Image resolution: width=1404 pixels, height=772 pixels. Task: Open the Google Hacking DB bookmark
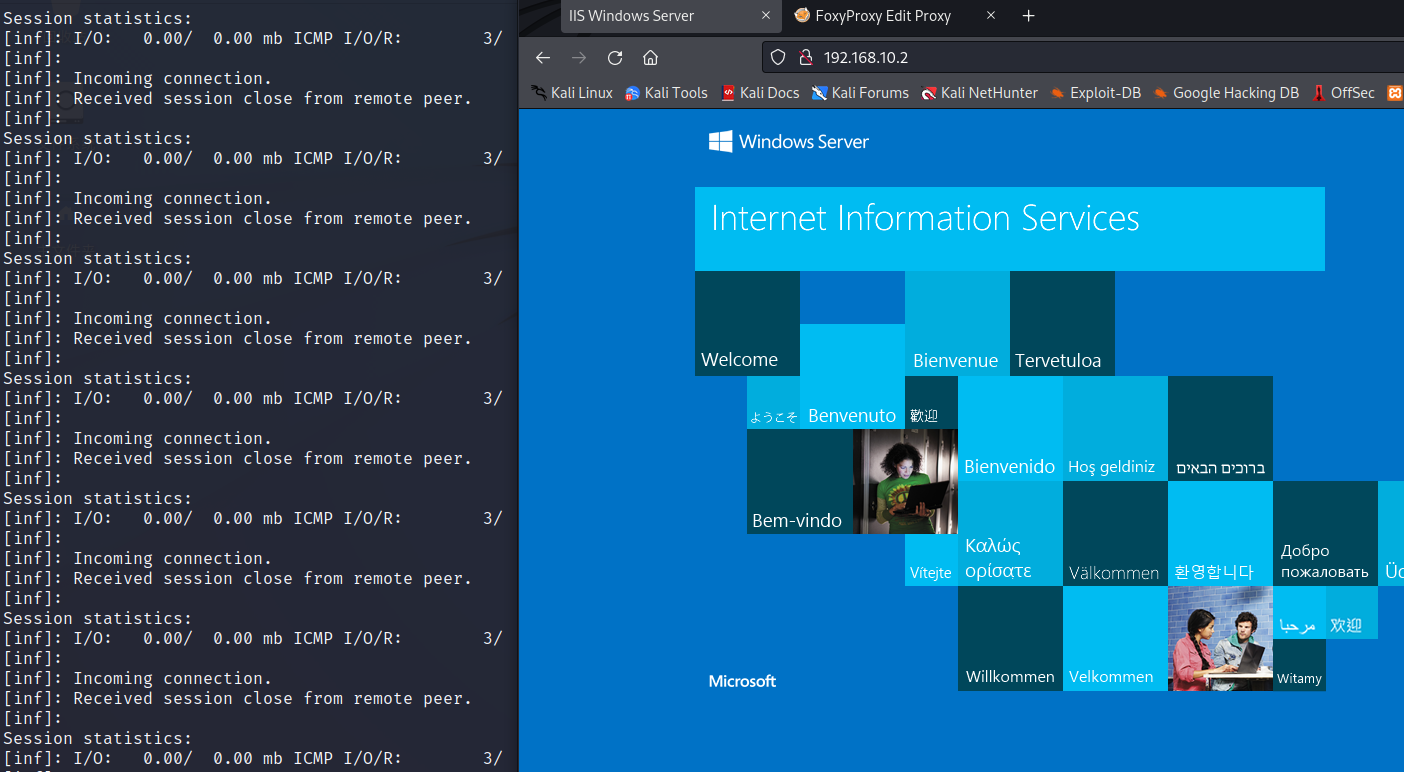click(1226, 93)
